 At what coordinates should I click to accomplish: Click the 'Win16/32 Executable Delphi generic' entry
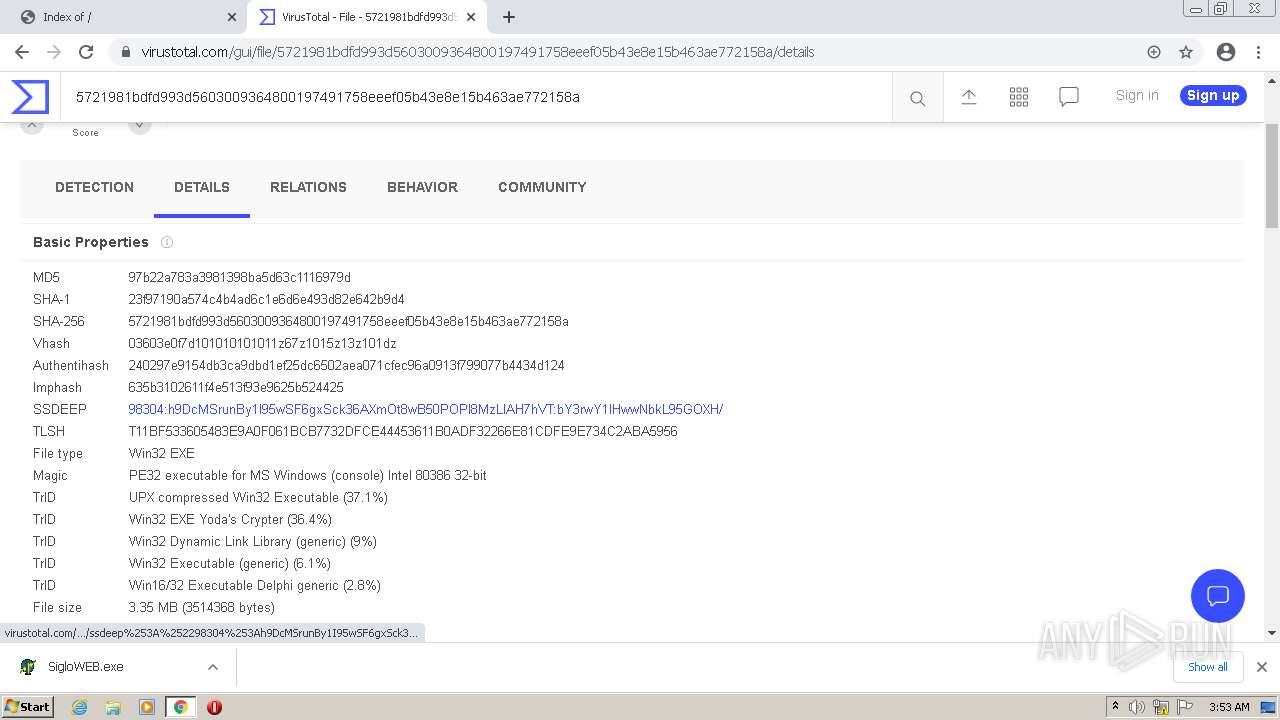254,585
